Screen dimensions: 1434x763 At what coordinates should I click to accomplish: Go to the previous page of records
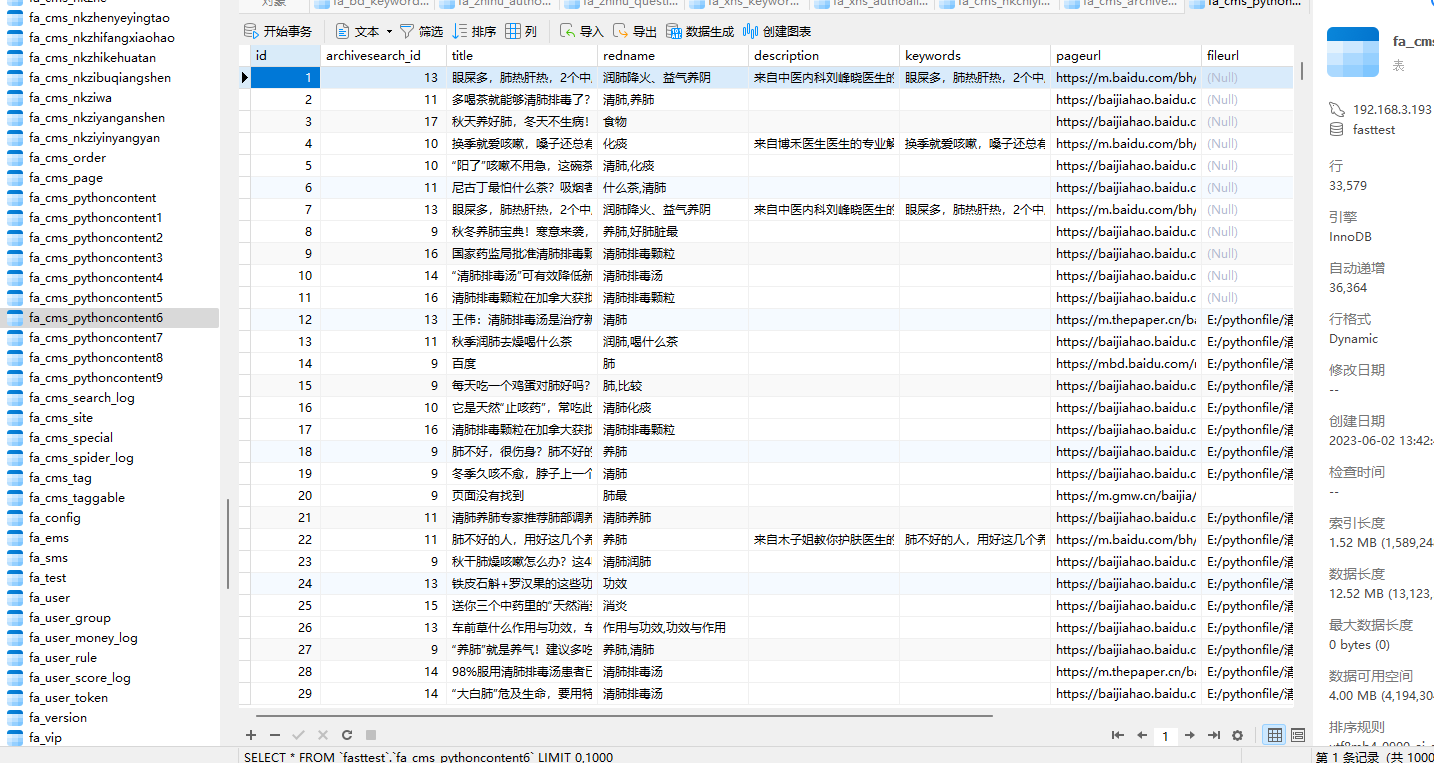[1141, 735]
